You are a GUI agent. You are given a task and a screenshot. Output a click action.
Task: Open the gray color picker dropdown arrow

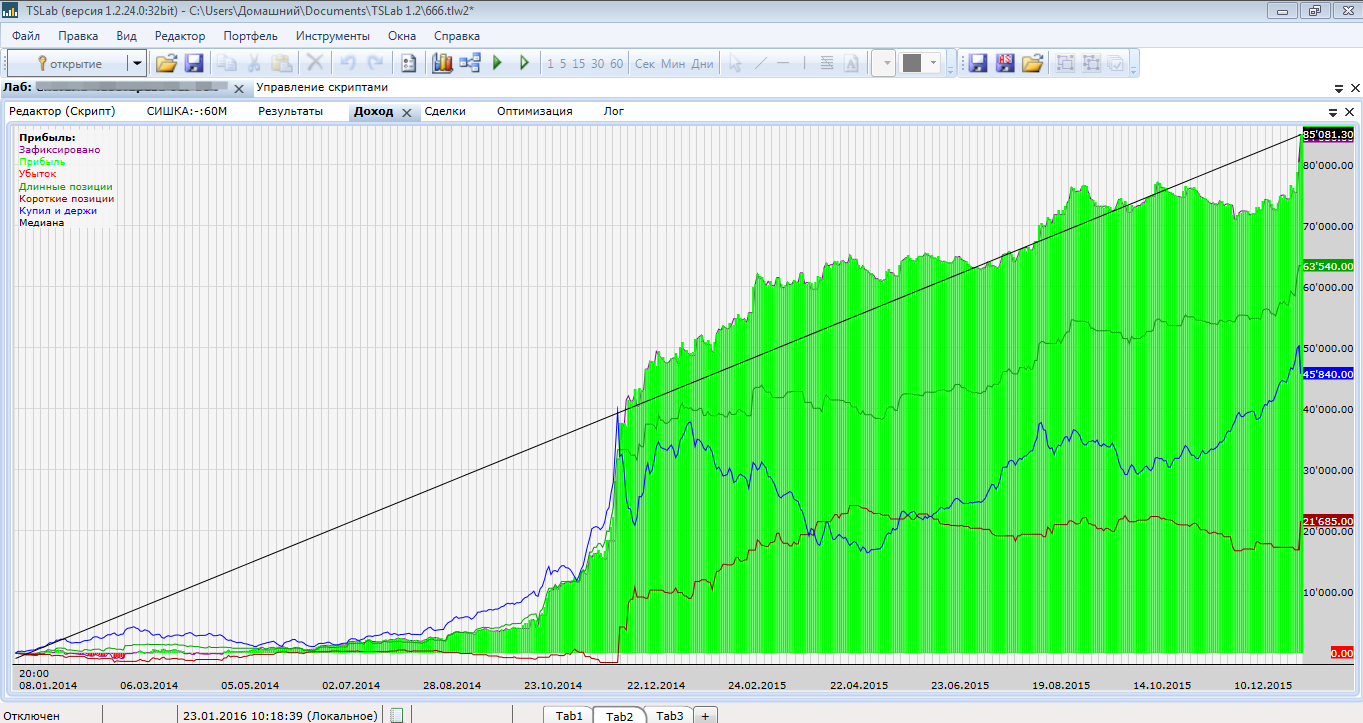pyautogui.click(x=934, y=63)
